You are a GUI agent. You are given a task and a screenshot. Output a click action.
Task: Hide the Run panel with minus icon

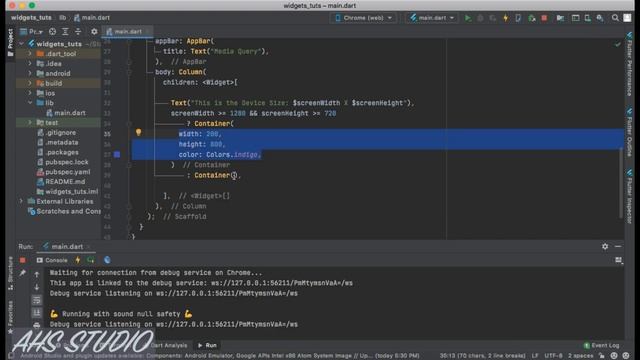(x=618, y=247)
